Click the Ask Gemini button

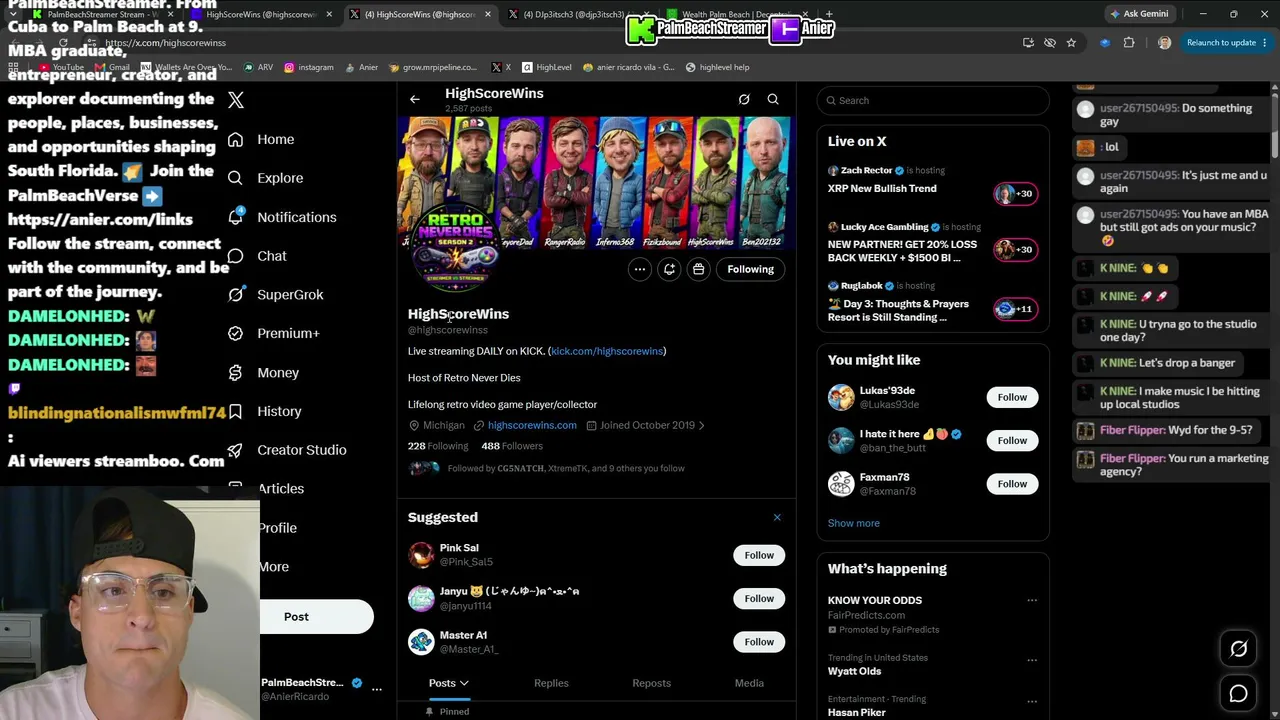(x=1138, y=14)
